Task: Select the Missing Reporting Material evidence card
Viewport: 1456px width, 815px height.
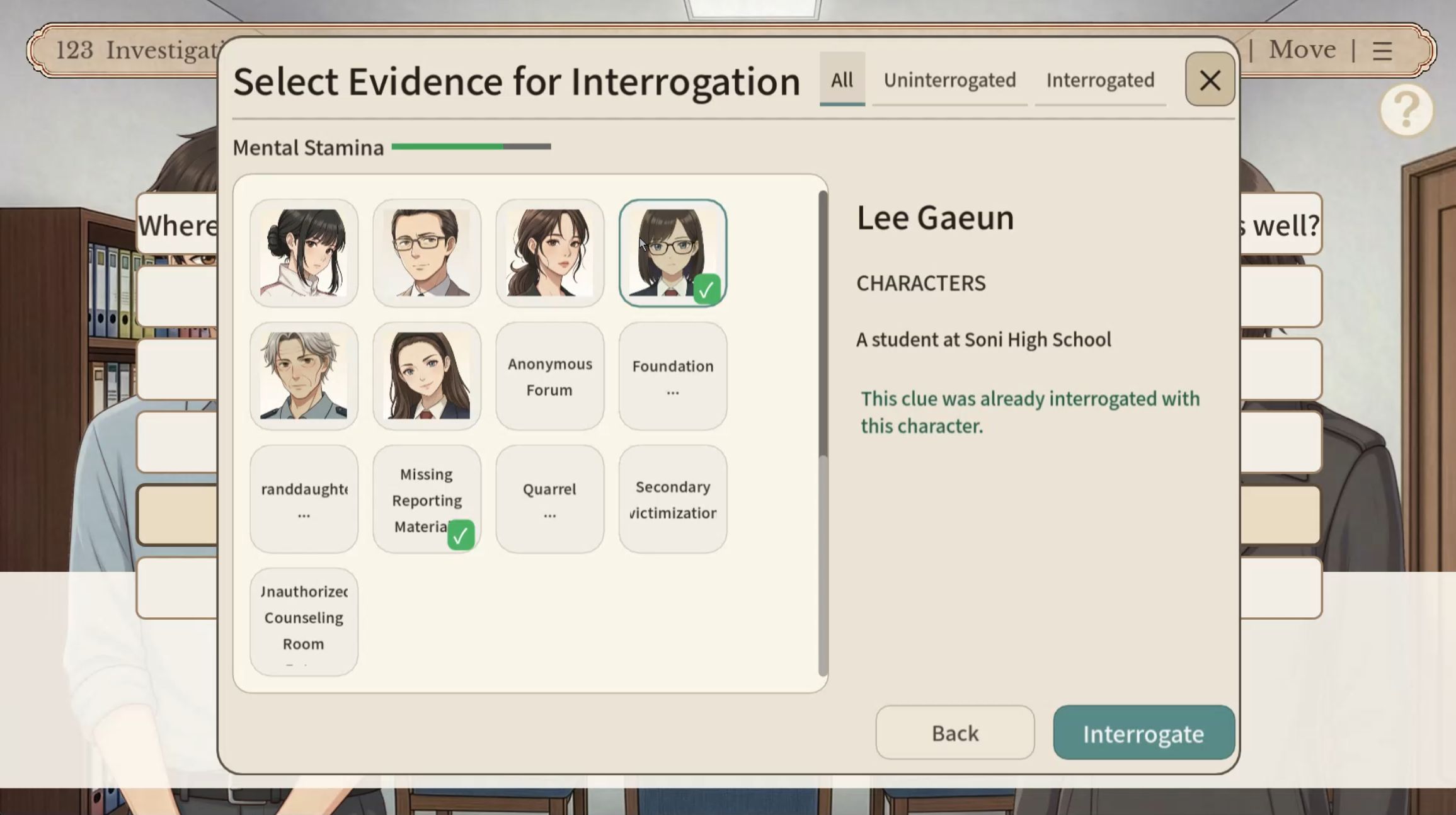Action: pyautogui.click(x=427, y=499)
